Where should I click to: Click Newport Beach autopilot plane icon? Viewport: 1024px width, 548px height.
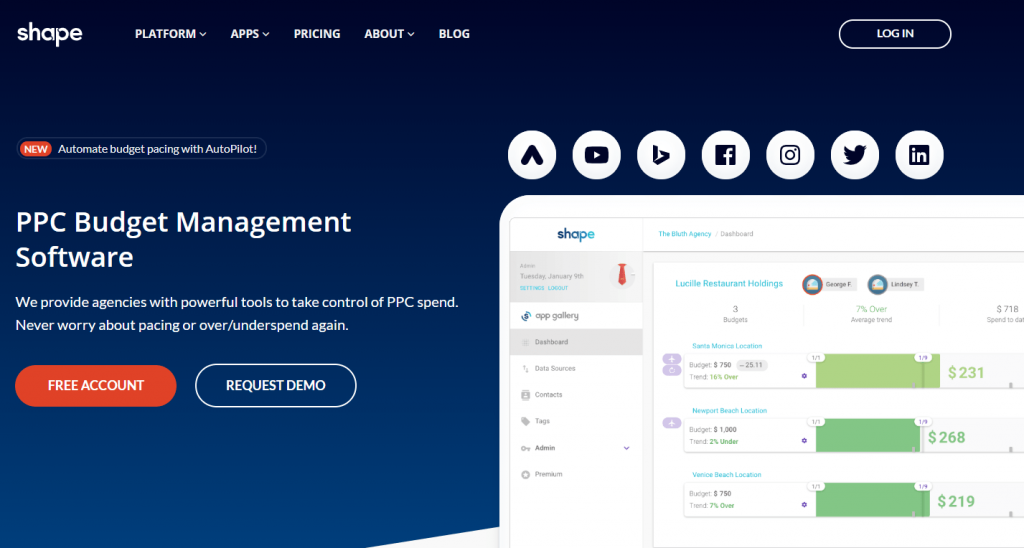click(672, 423)
